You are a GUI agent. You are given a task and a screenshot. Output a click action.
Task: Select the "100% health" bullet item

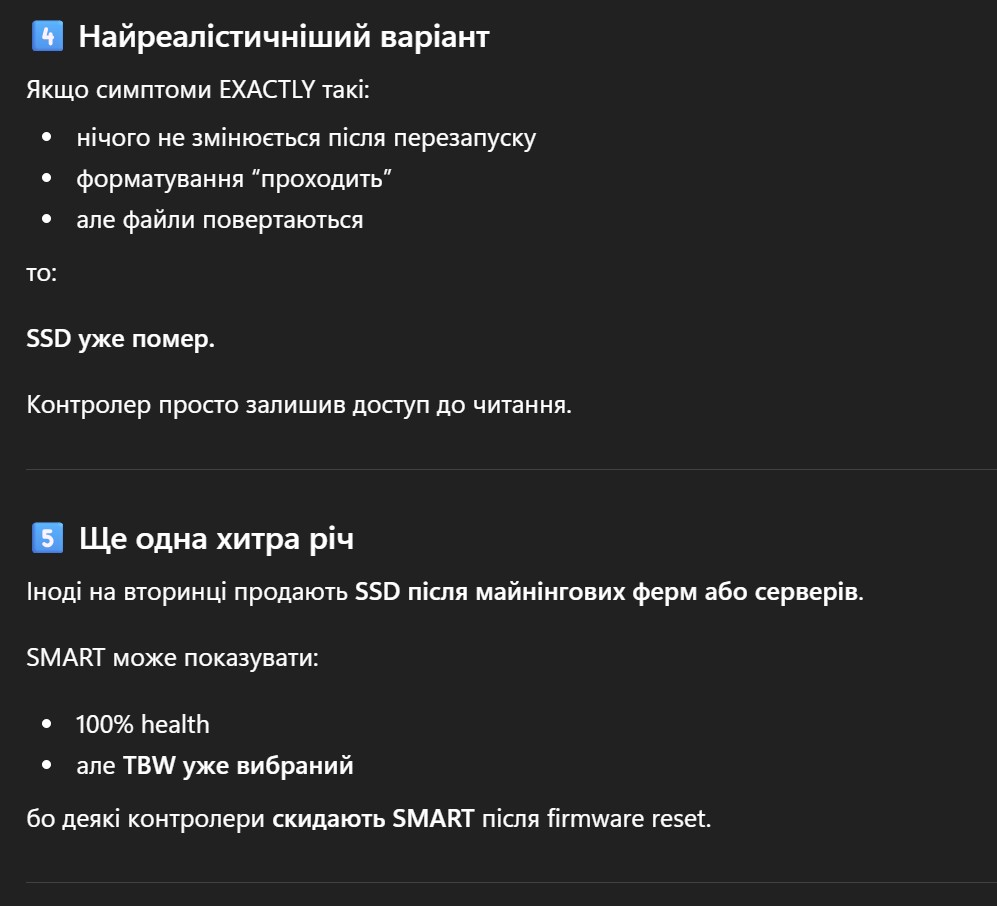click(x=143, y=724)
